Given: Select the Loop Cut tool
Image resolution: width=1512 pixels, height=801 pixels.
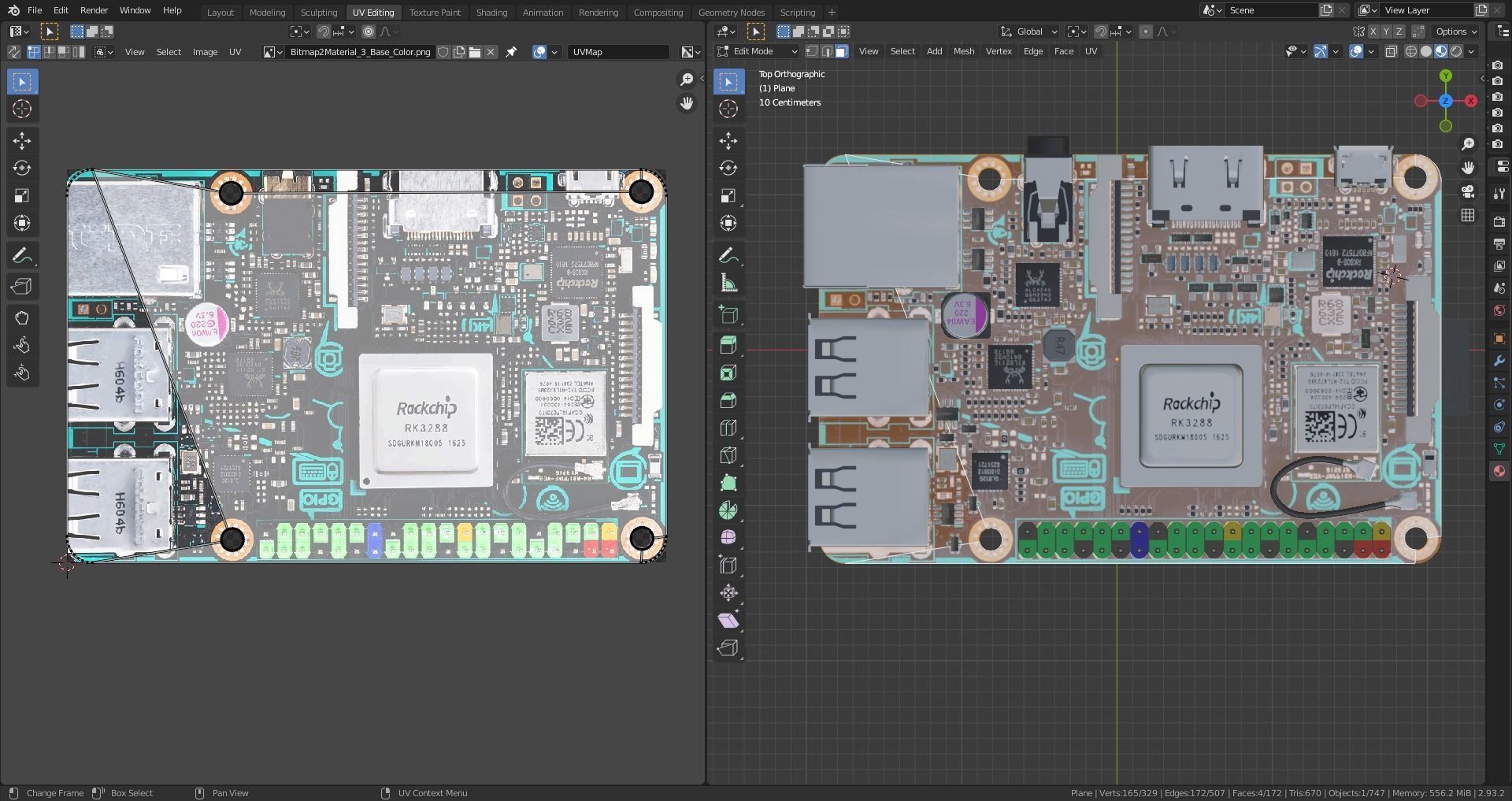Looking at the screenshot, I should coord(728,428).
